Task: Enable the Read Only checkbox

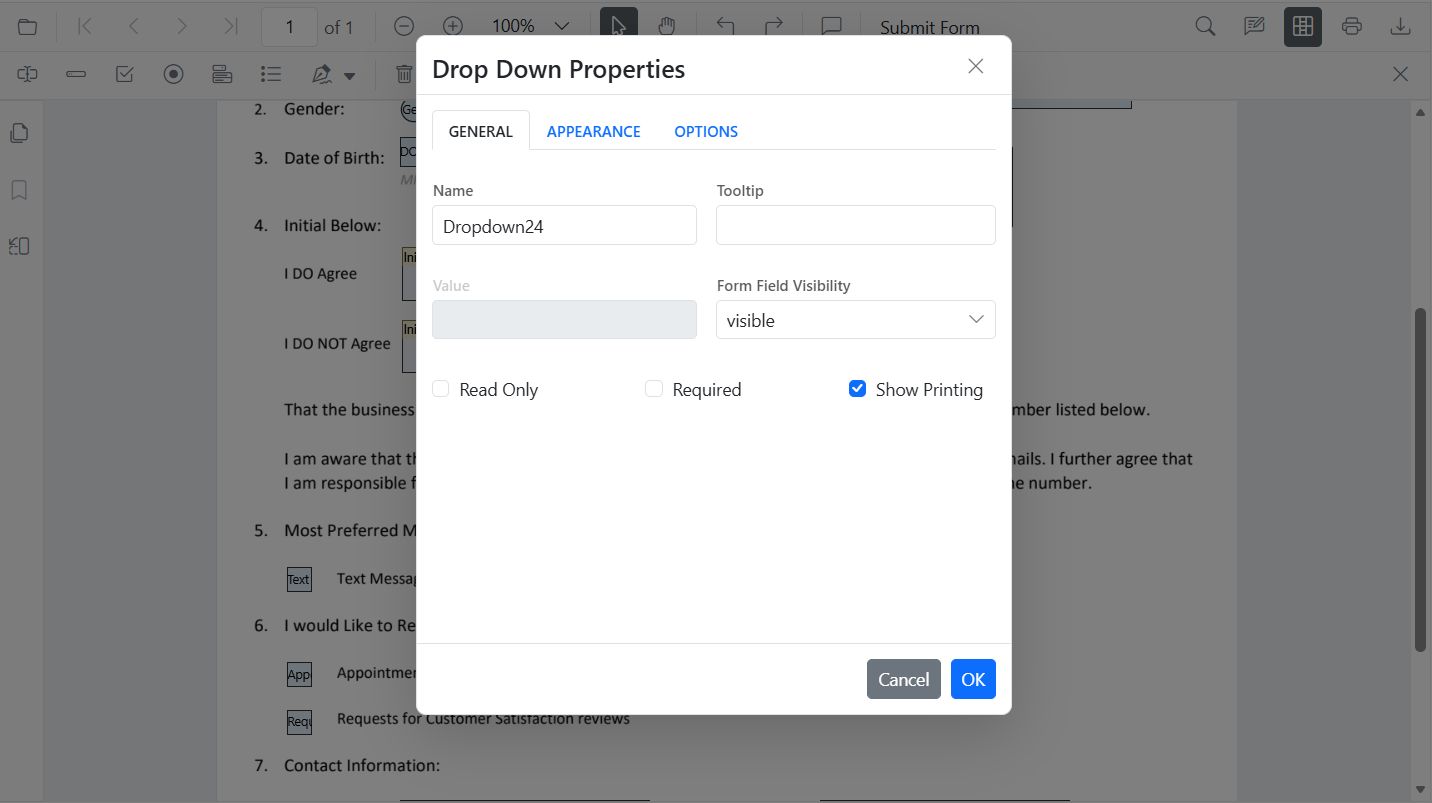Action: point(441,389)
